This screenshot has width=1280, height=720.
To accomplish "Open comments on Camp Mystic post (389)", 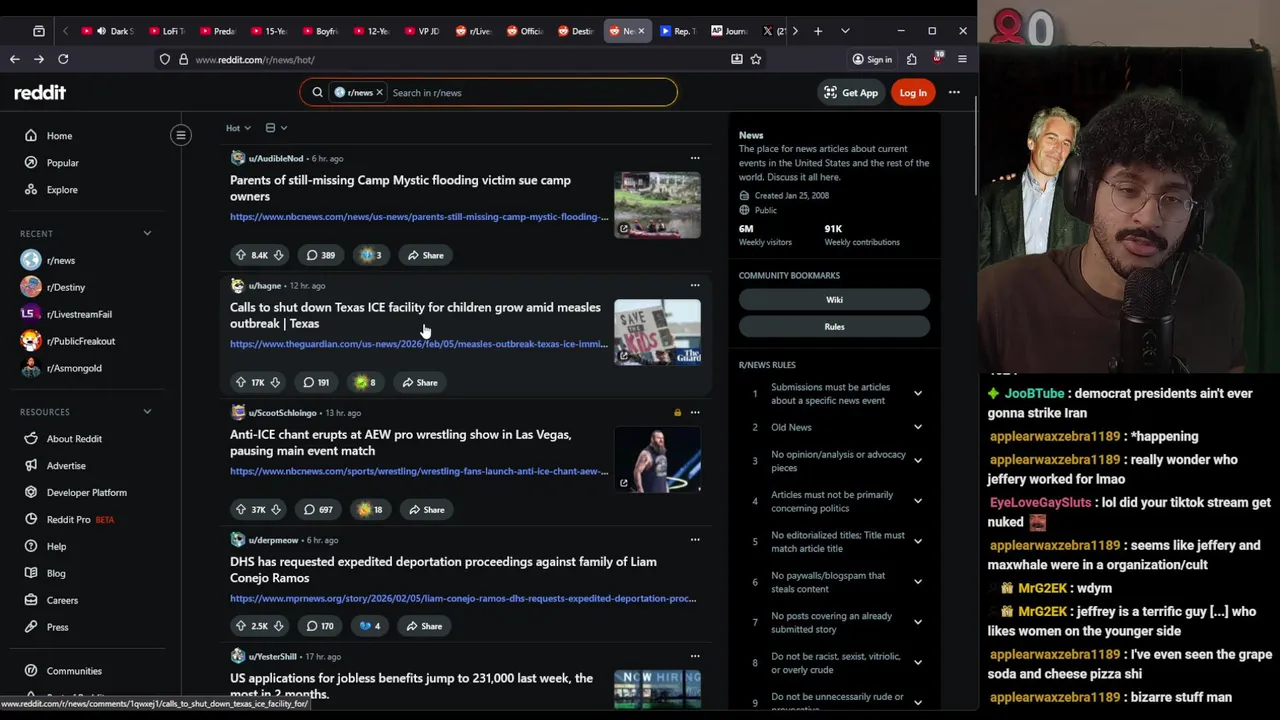I will [x=320, y=255].
